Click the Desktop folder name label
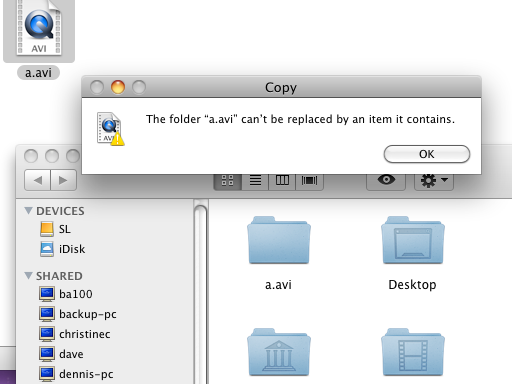Screen dimensions: 512x384 412,284
